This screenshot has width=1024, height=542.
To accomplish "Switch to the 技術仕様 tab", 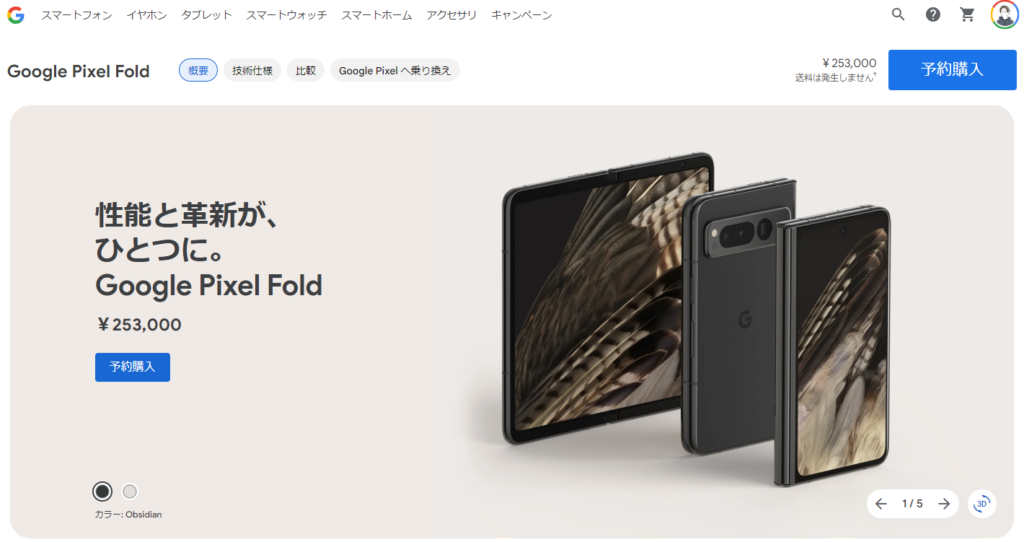I will point(252,71).
